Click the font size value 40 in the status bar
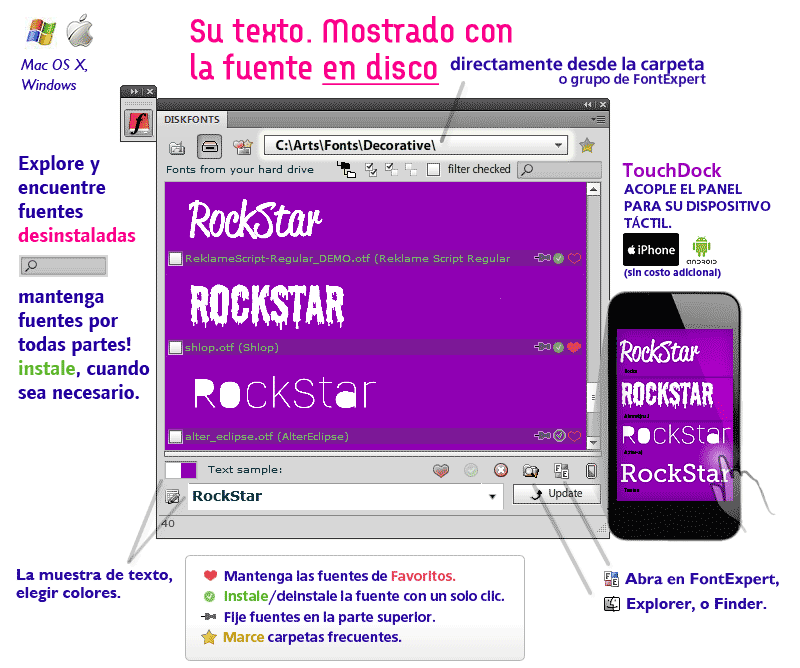The width and height of the screenshot is (800, 668). pyautogui.click(x=168, y=523)
